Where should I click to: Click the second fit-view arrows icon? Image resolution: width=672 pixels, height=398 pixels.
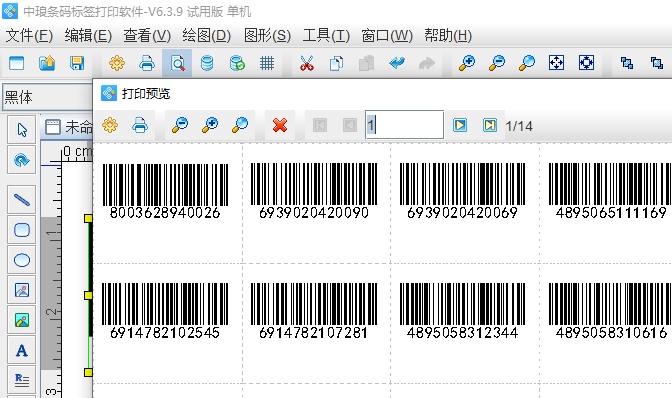click(586, 63)
